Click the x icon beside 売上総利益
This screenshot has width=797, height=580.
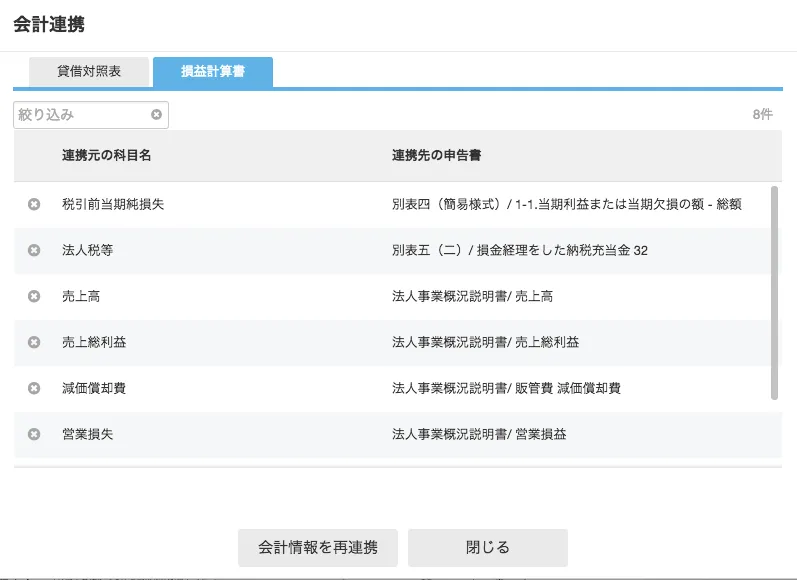coord(33,342)
